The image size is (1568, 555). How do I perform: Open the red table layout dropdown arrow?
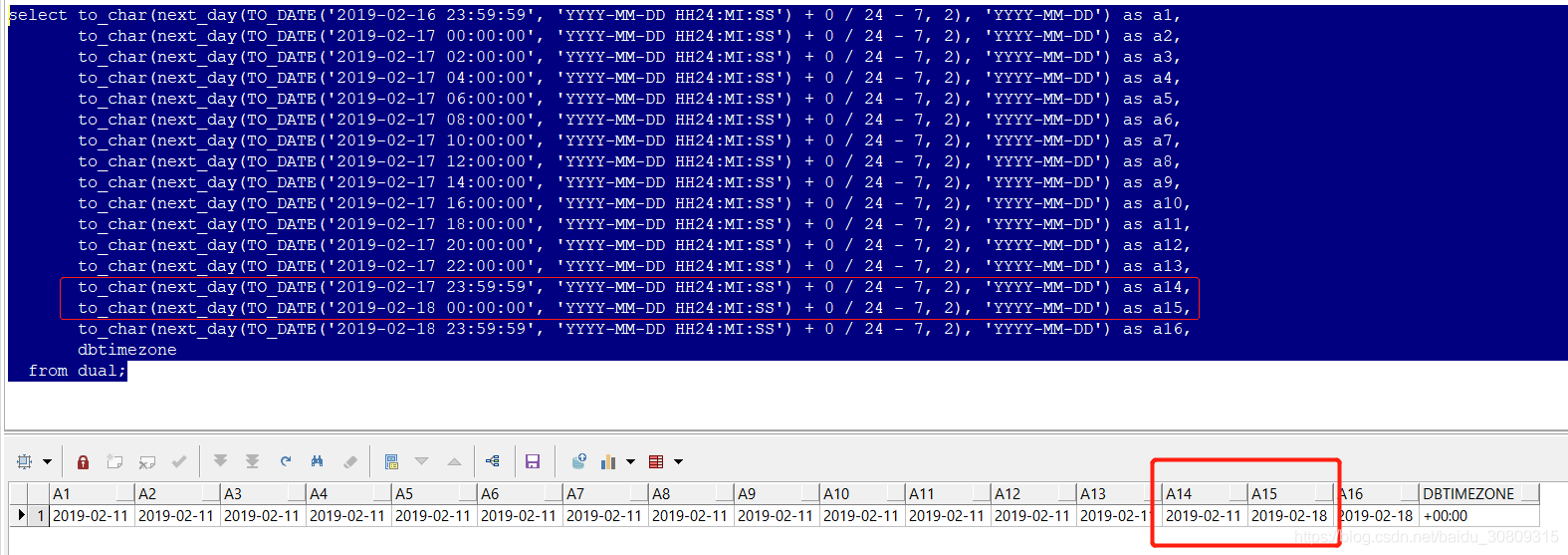pyautogui.click(x=679, y=462)
